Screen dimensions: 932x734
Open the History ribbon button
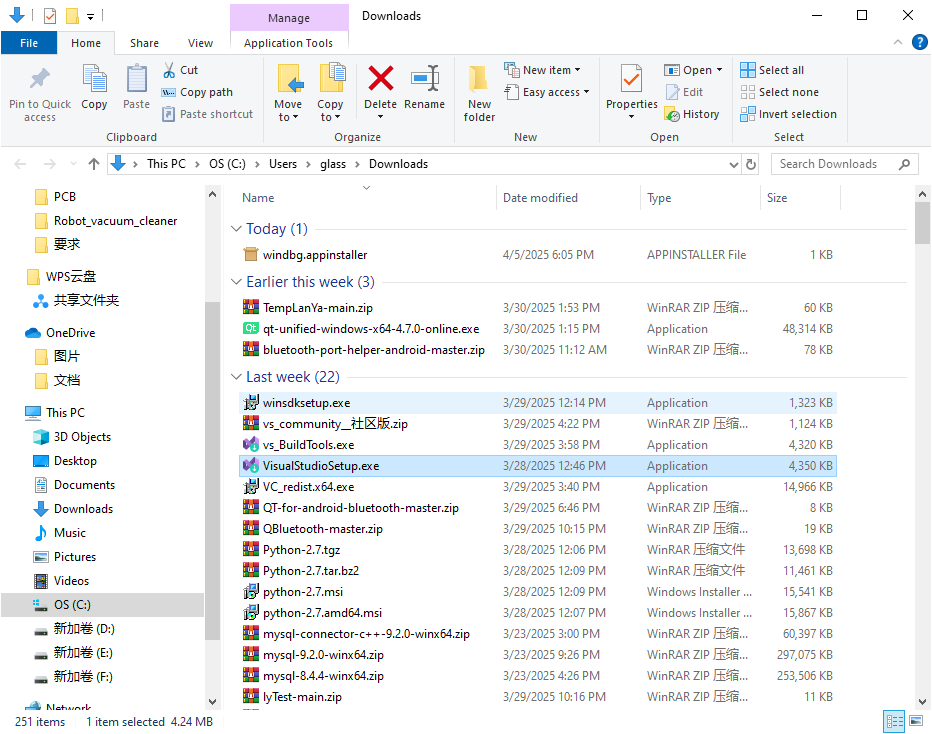tap(692, 114)
